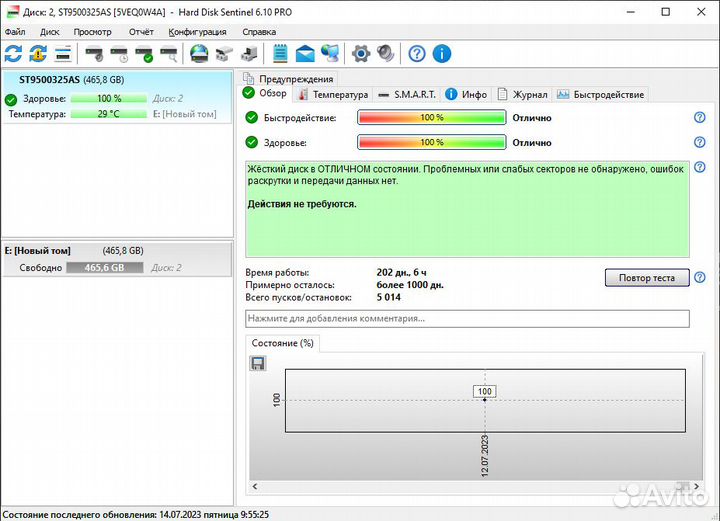Switch to the Температура tab
The height and width of the screenshot is (521, 720).
[x=333, y=95]
